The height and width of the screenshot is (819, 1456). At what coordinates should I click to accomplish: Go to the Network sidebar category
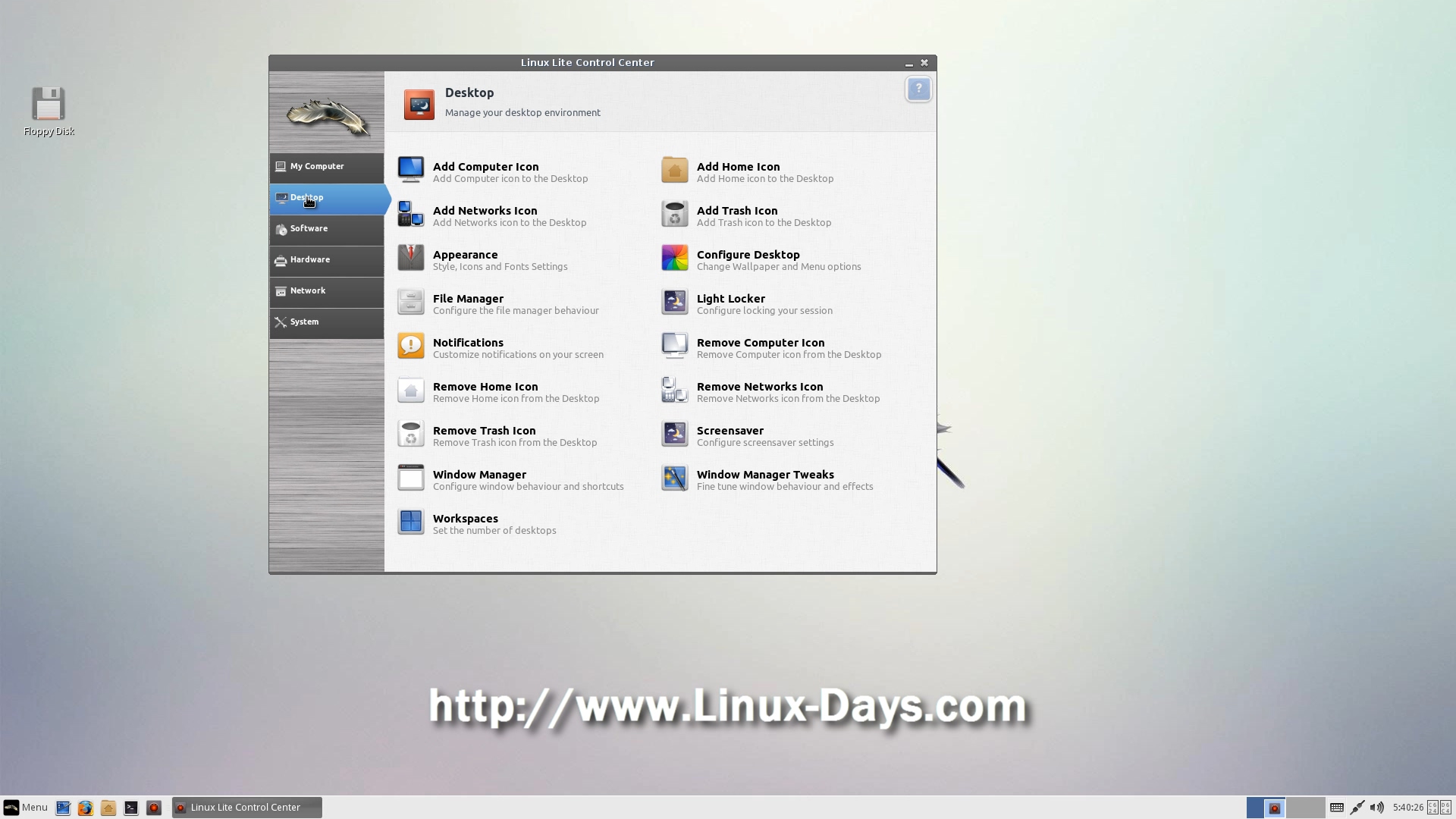click(x=327, y=291)
